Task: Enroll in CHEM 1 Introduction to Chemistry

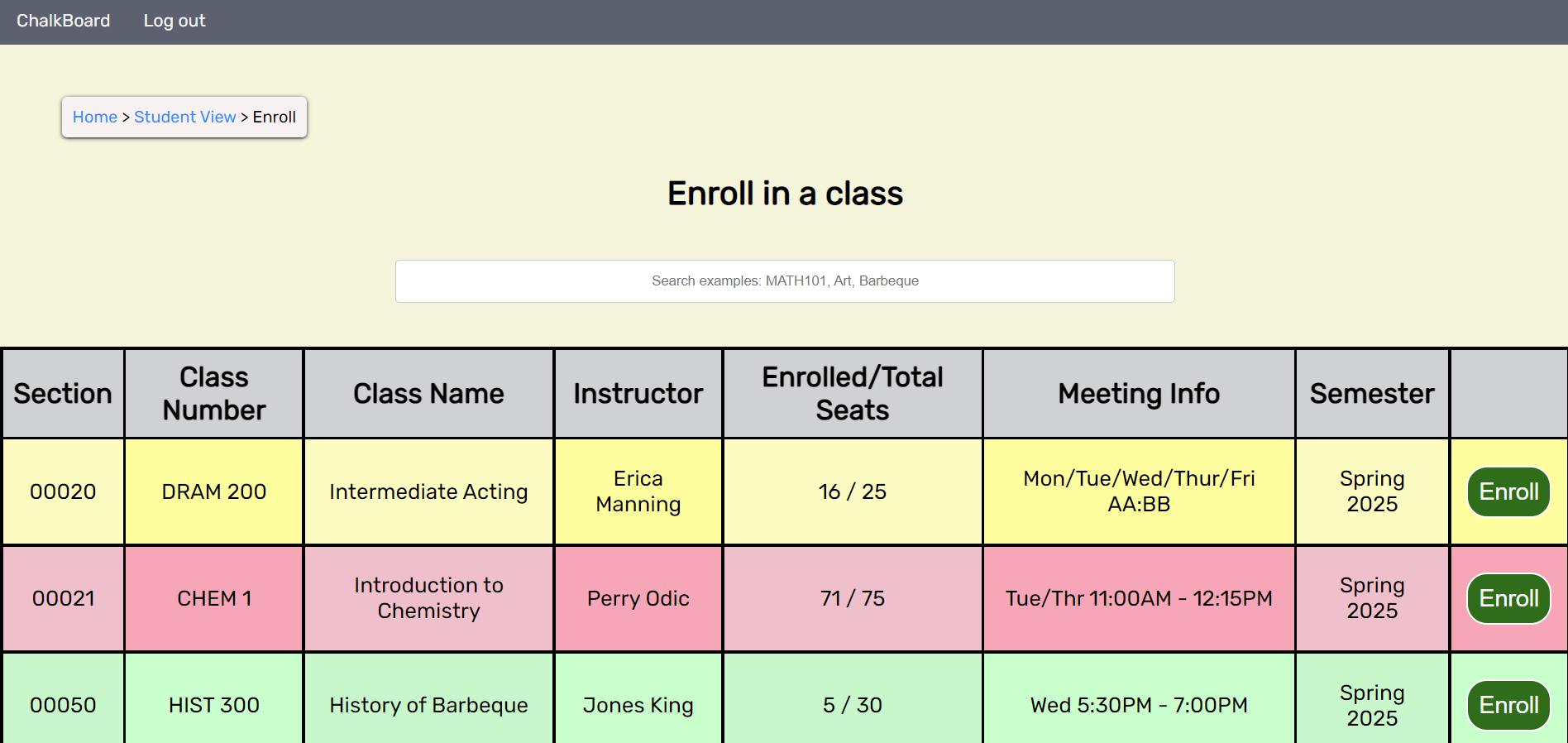Action: pos(1508,598)
